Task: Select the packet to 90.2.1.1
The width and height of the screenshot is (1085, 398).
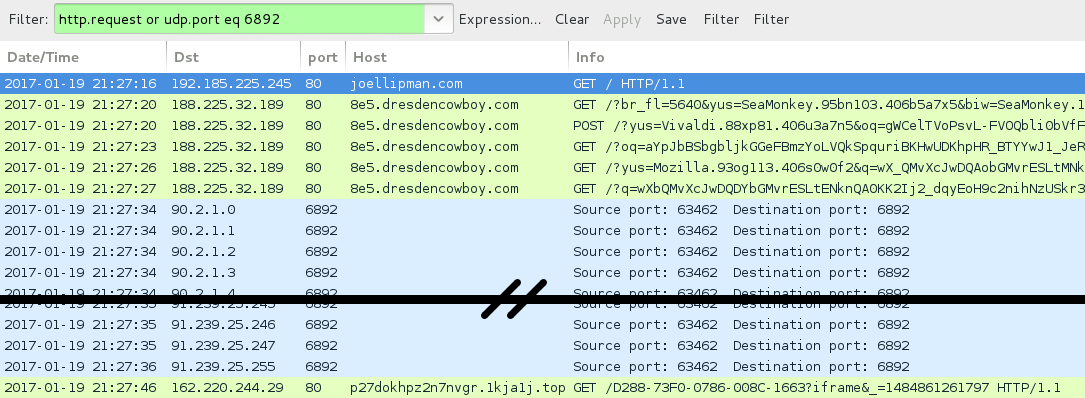Action: [x=542, y=230]
